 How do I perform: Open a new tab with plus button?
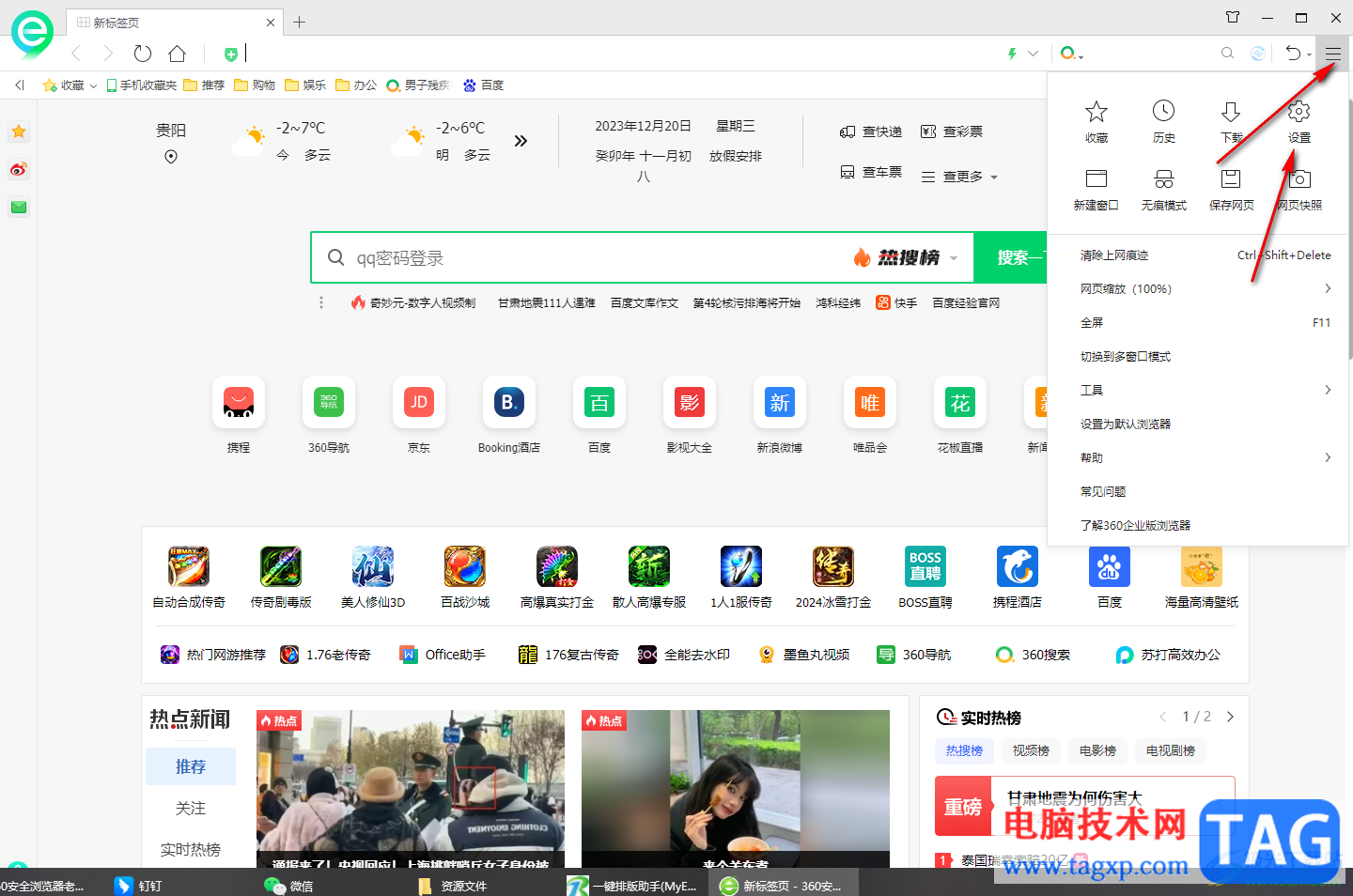point(299,22)
